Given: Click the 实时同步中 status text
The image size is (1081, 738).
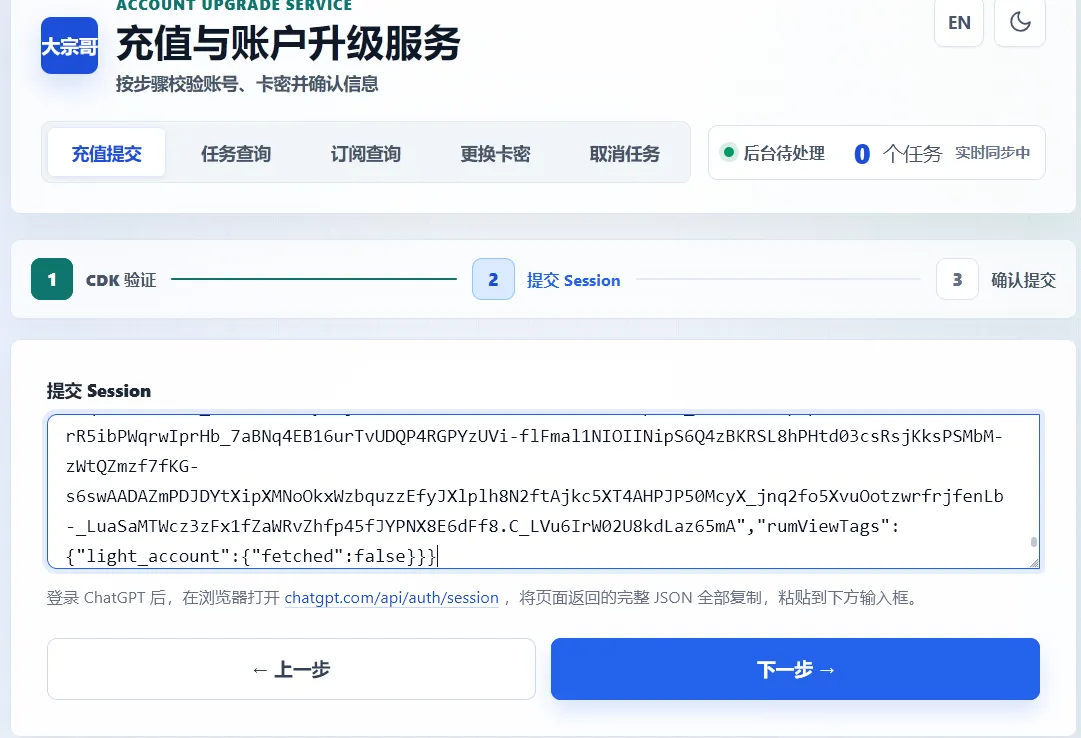Looking at the screenshot, I should [992, 152].
